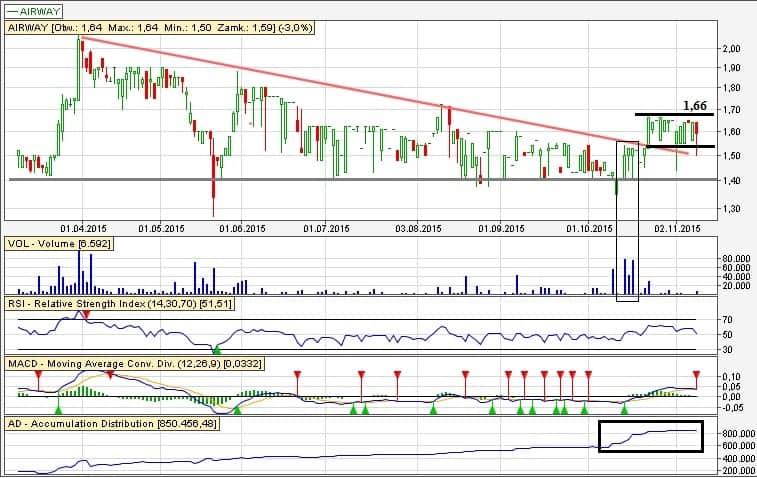Select the MACD panel title label

(135, 364)
